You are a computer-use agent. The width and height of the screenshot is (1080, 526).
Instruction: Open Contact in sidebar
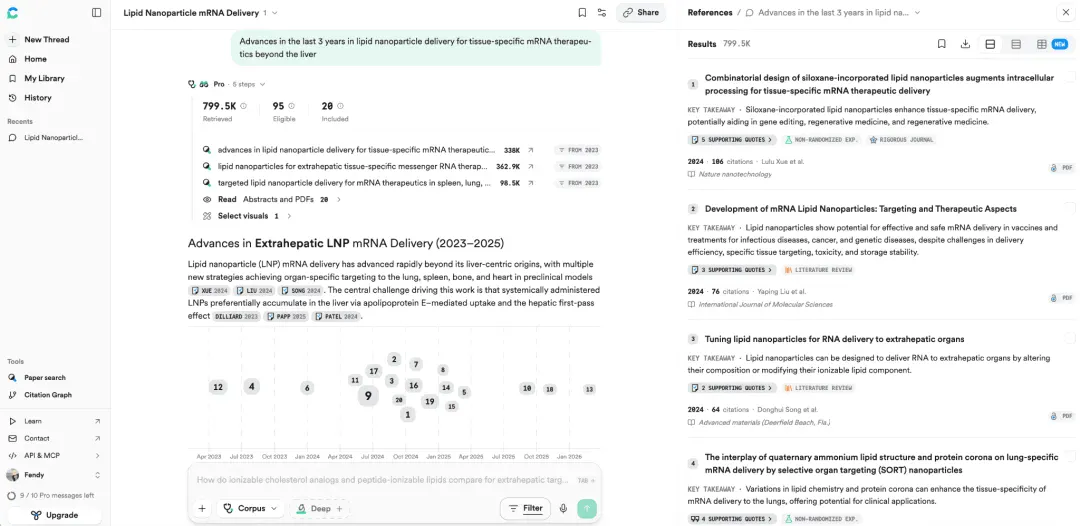click(x=54, y=438)
